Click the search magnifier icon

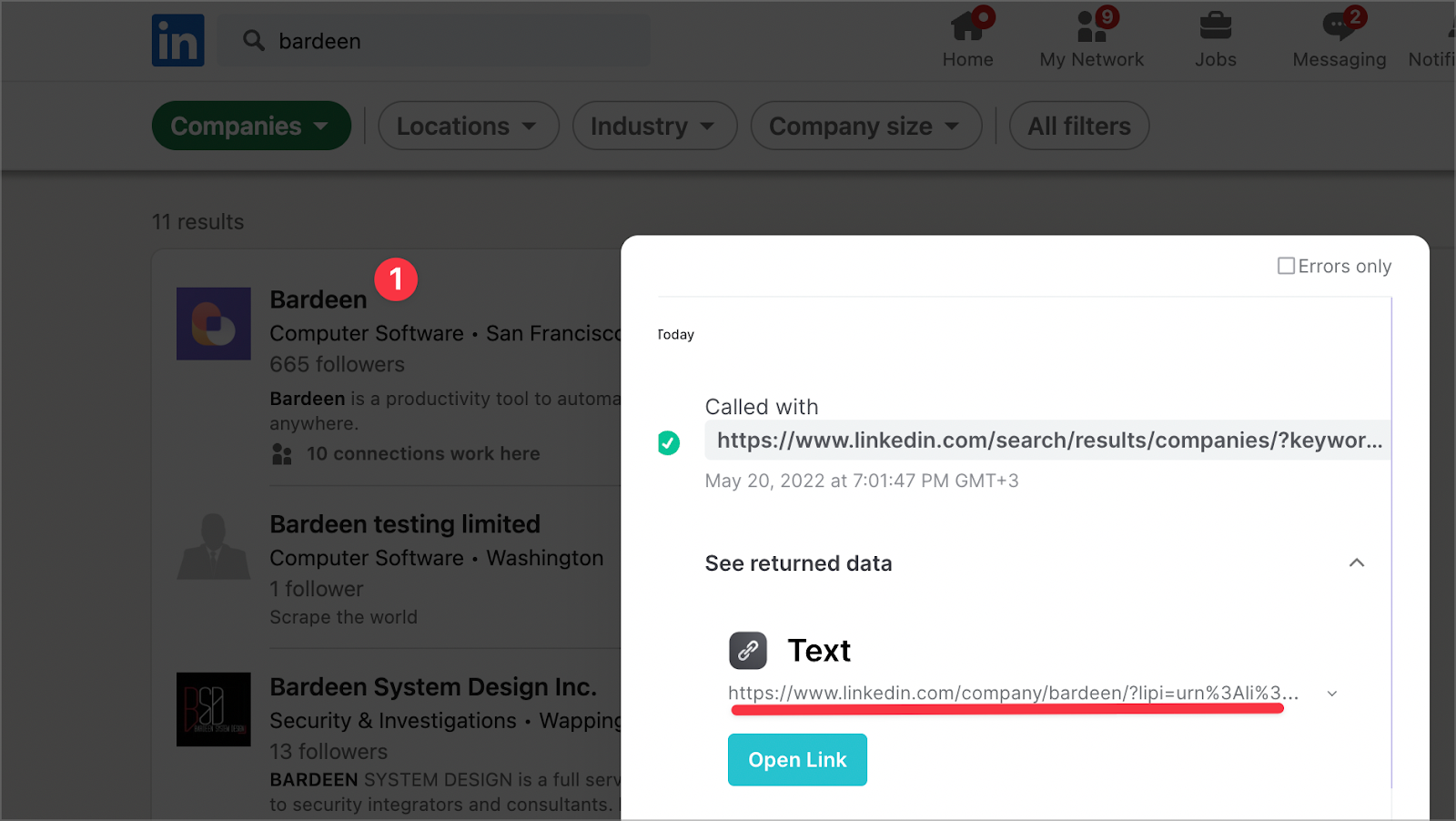point(254,40)
